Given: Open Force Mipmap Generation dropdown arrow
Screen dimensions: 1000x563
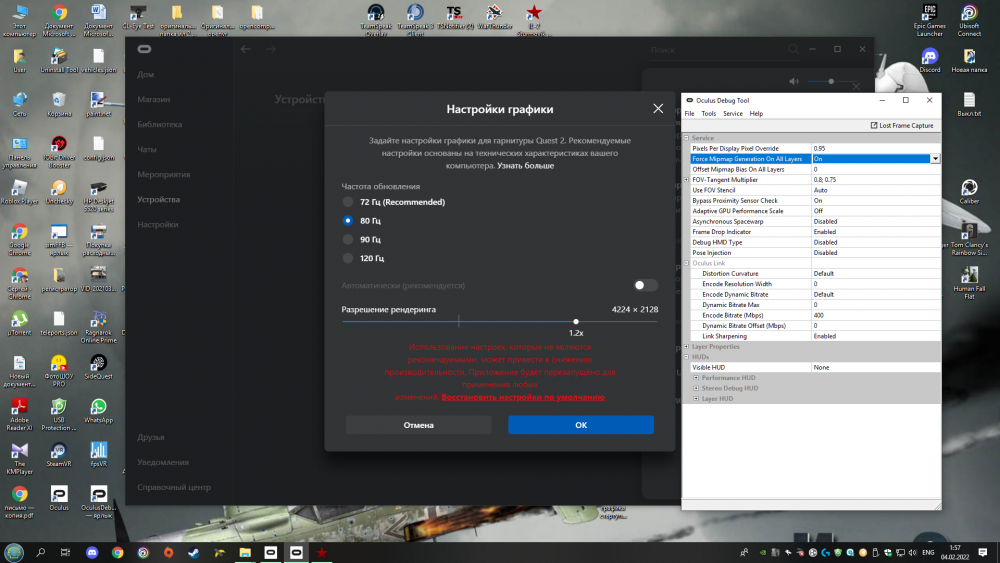Looking at the screenshot, I should click(x=935, y=159).
